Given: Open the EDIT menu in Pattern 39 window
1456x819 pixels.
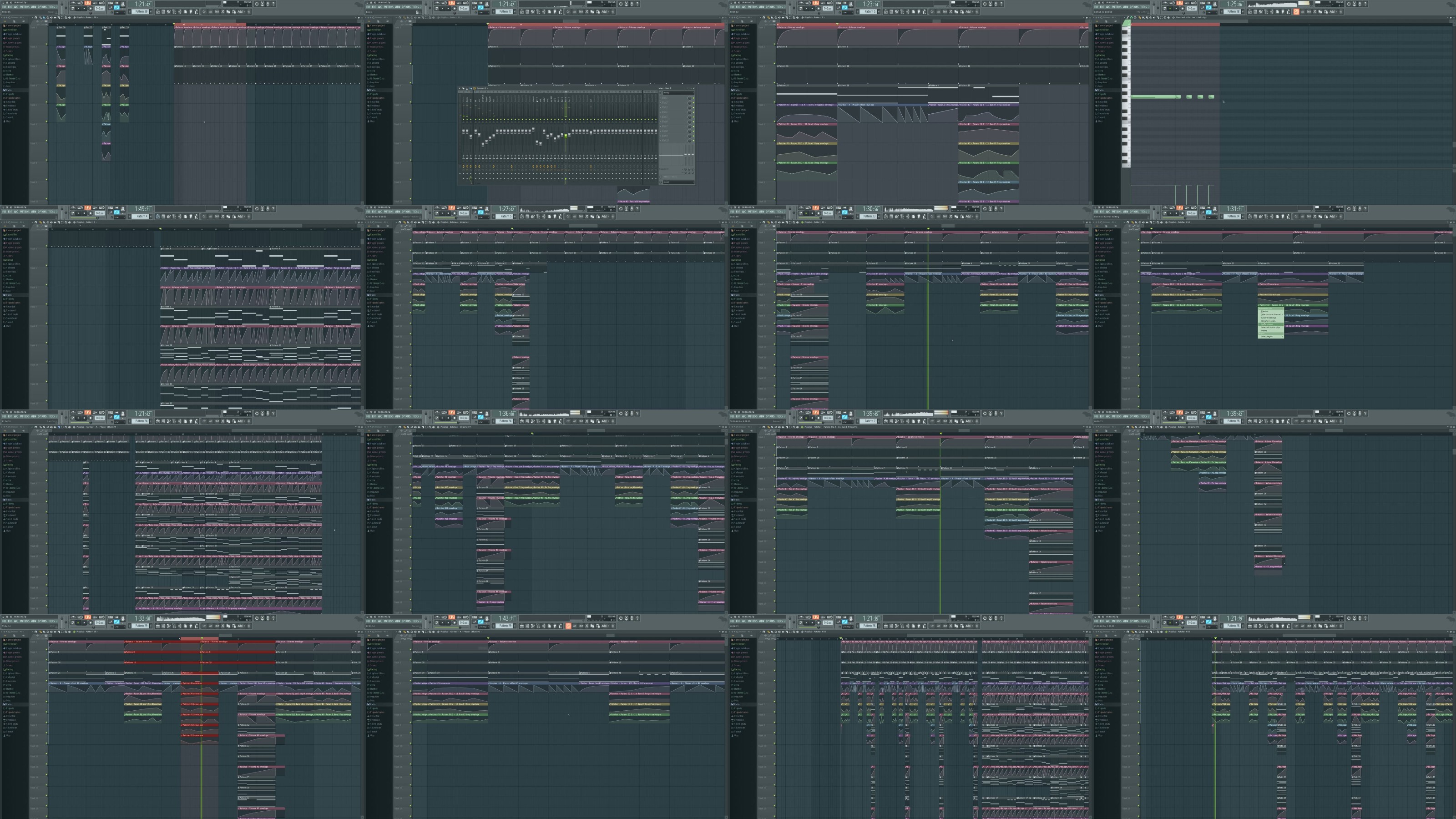Looking at the screenshot, I should 10,7.
